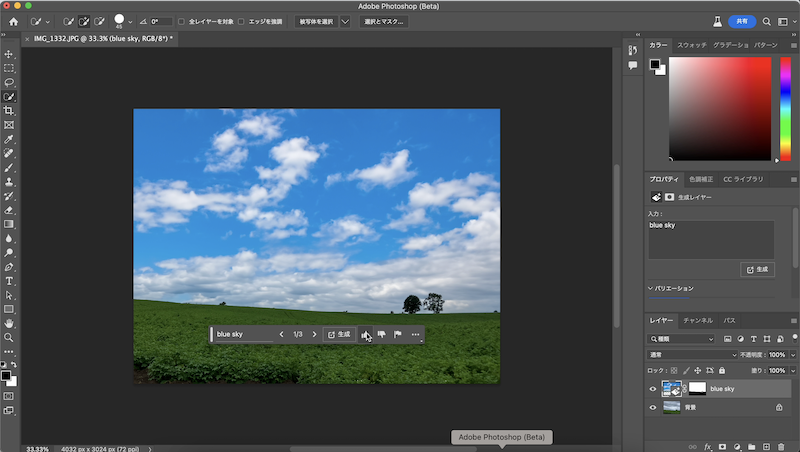The height and width of the screenshot is (452, 800).
Task: Click 生成 button in contextual taskbar
Action: [x=339, y=335]
